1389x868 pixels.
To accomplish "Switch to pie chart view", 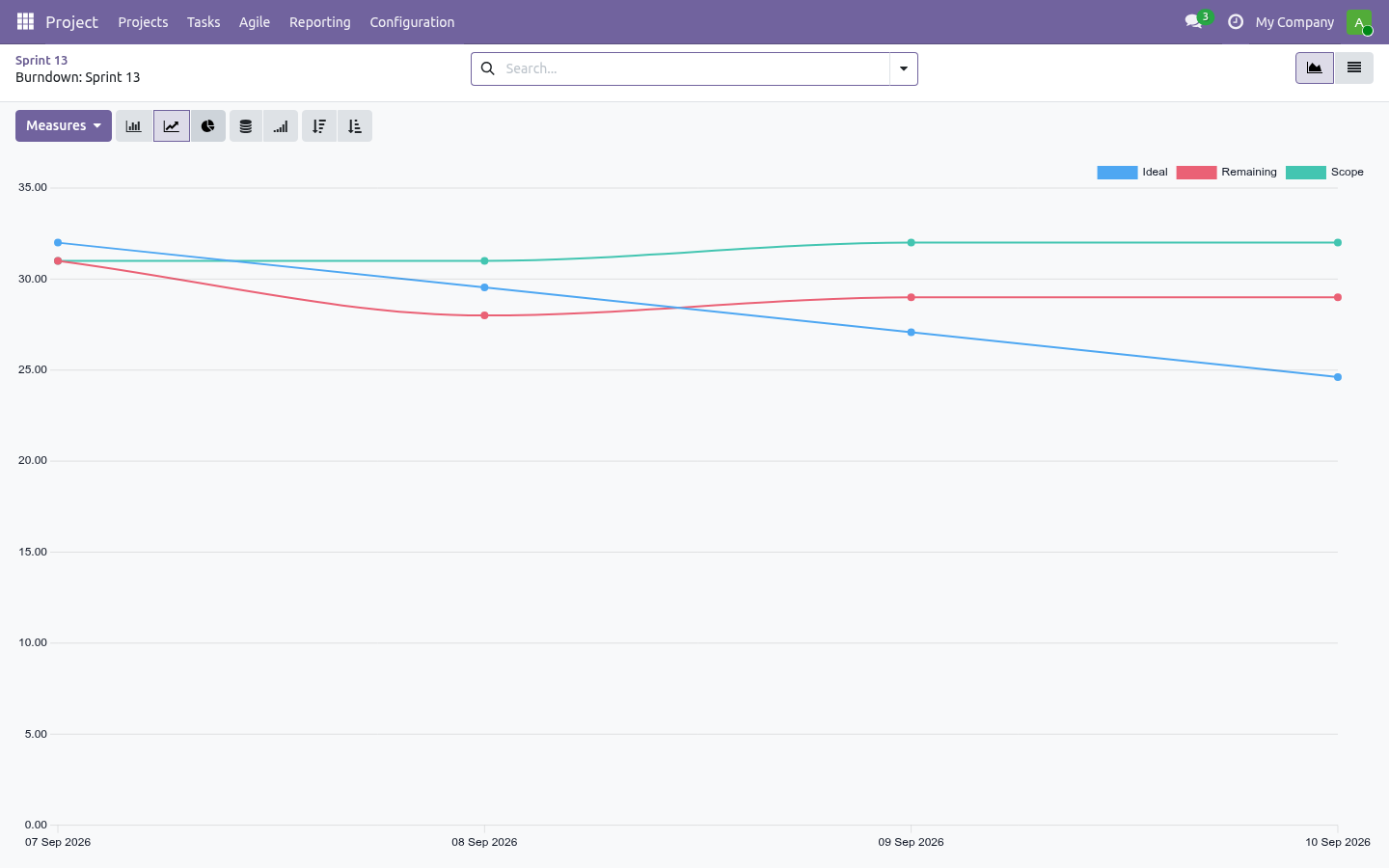I will click(x=208, y=126).
